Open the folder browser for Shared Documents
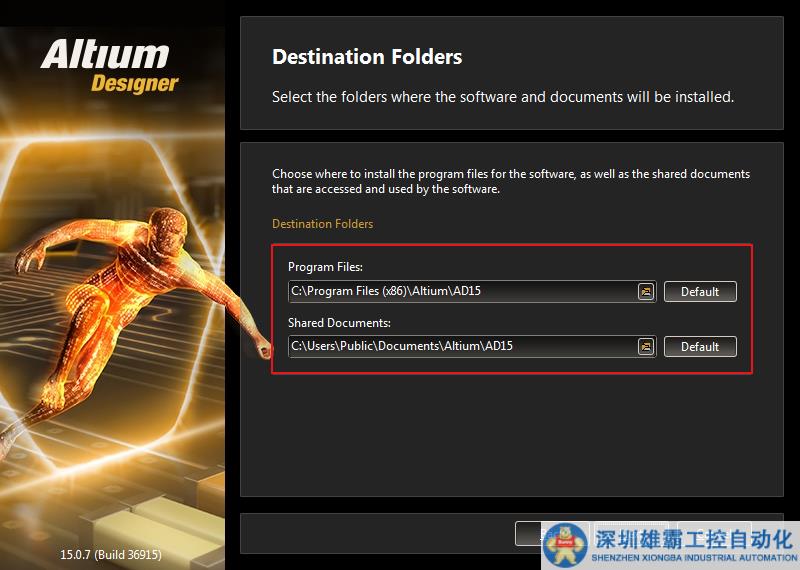This screenshot has width=800, height=570. (646, 347)
